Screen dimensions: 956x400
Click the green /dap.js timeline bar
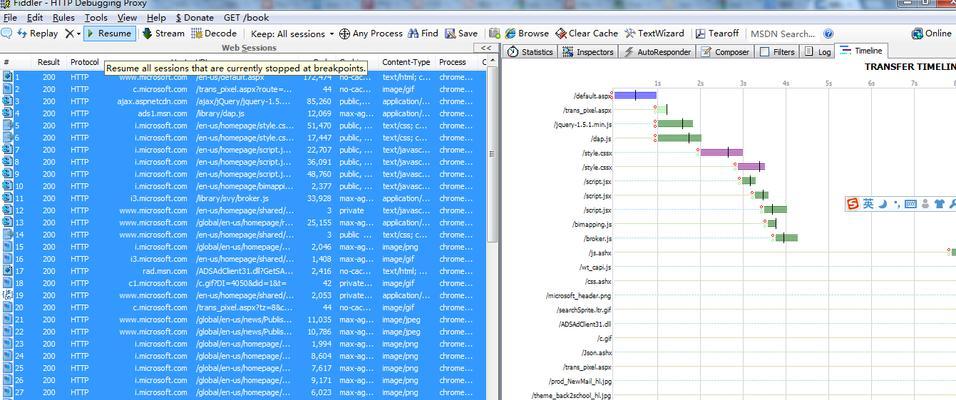coord(679,138)
